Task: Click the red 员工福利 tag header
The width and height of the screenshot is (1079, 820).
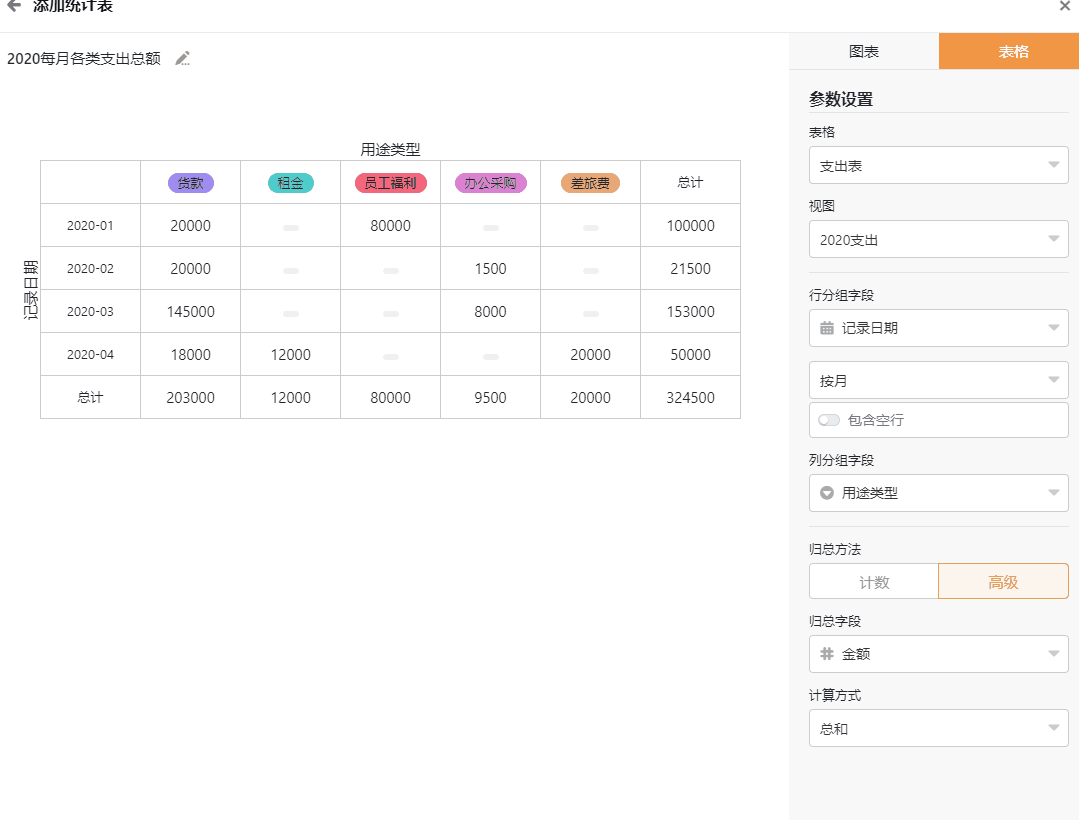Action: coord(390,183)
